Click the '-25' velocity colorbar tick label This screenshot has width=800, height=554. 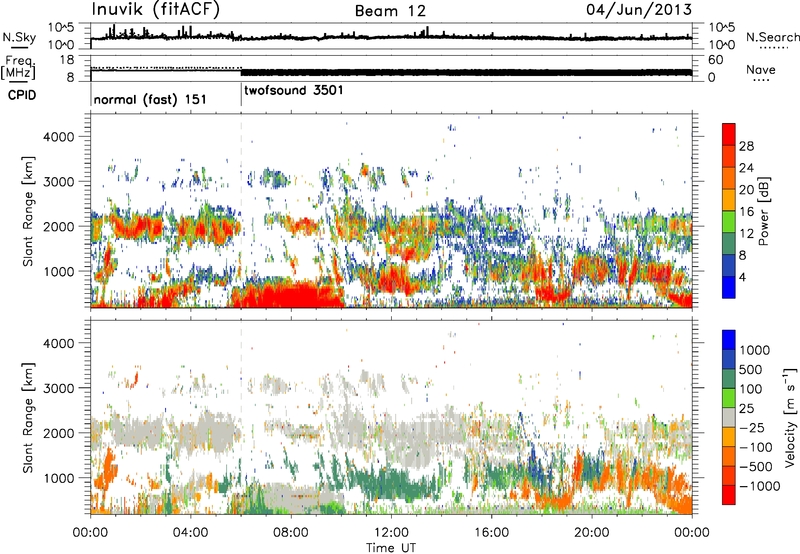[x=752, y=427]
